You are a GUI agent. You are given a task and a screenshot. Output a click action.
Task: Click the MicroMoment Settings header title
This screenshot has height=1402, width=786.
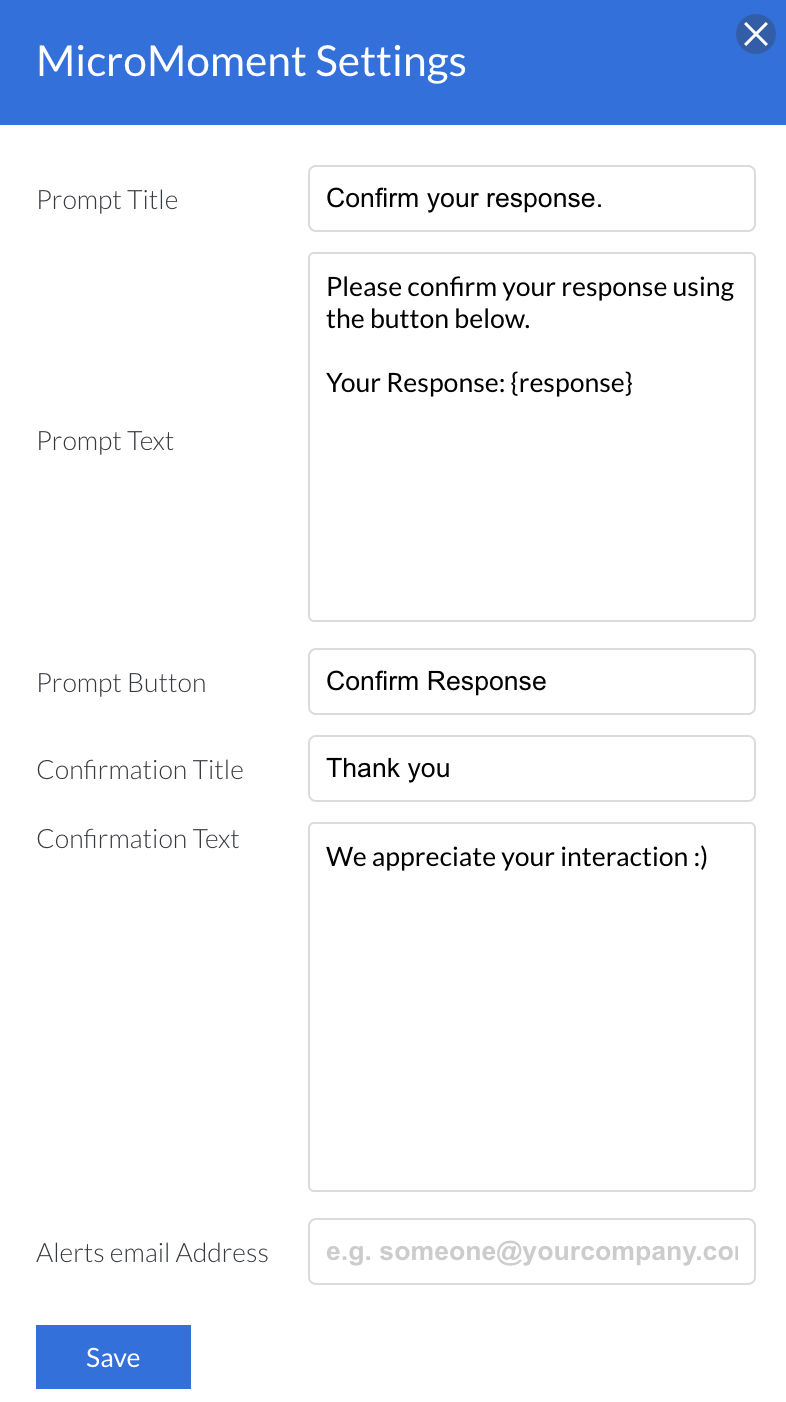(x=251, y=62)
